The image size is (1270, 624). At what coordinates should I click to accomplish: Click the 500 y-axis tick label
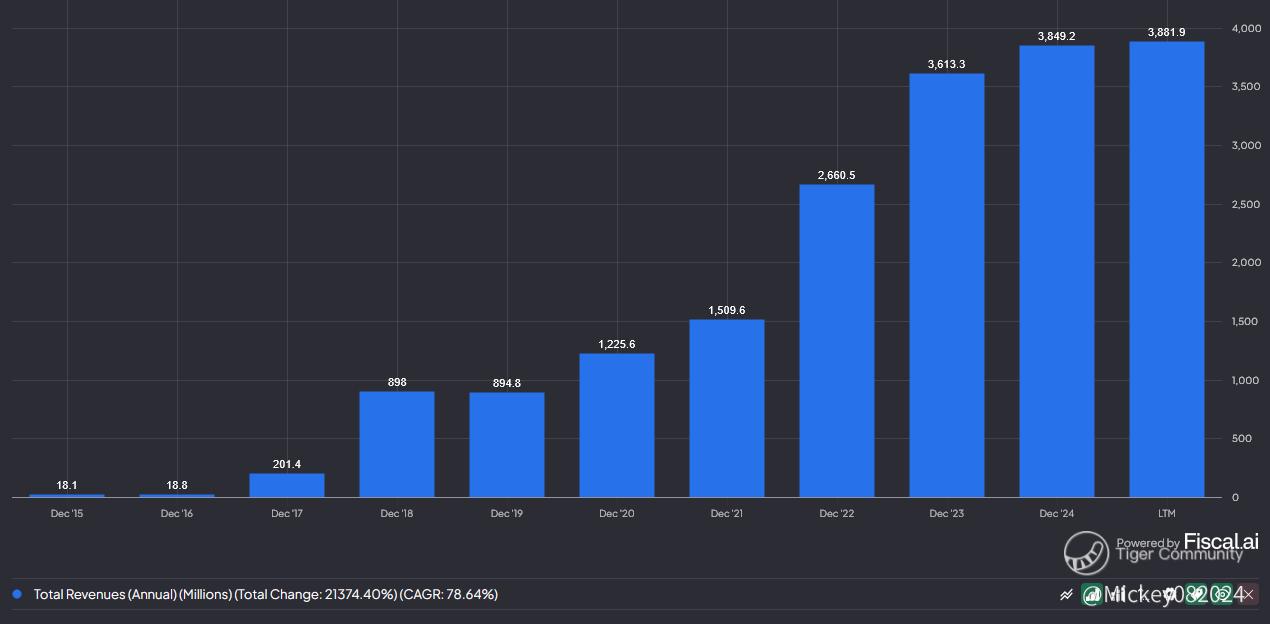point(1241,438)
